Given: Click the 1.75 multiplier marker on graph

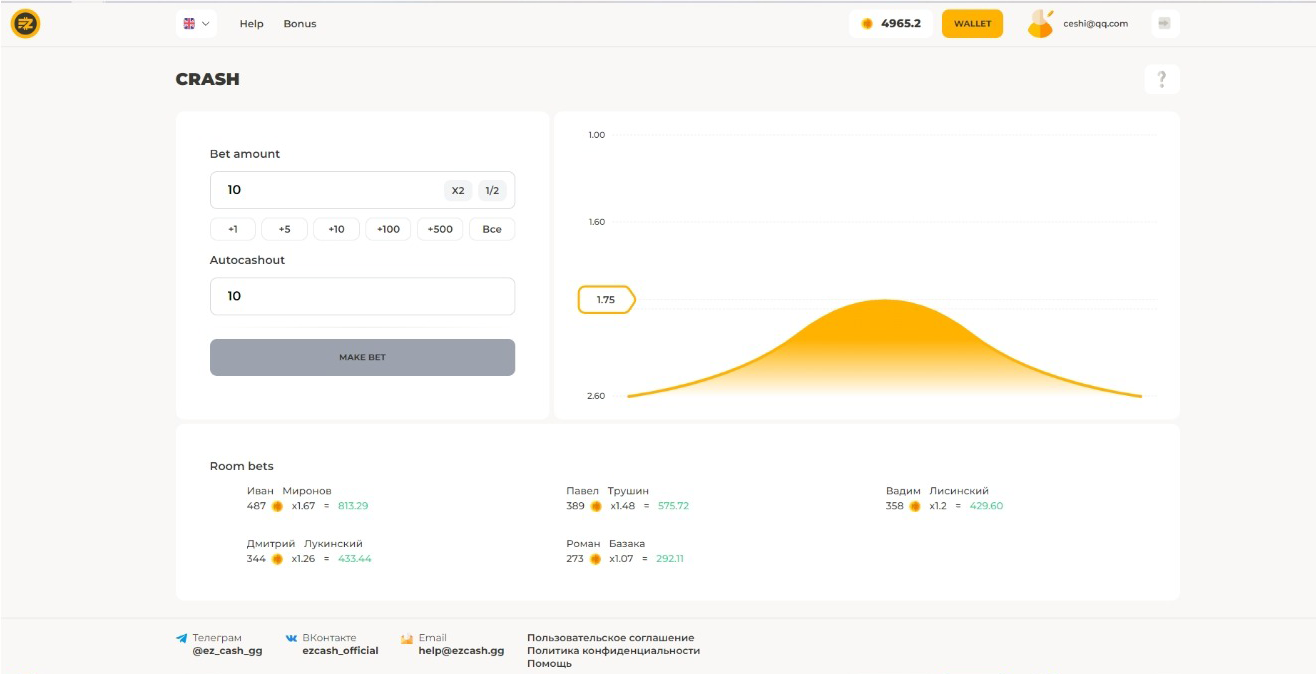Looking at the screenshot, I should tap(606, 300).
